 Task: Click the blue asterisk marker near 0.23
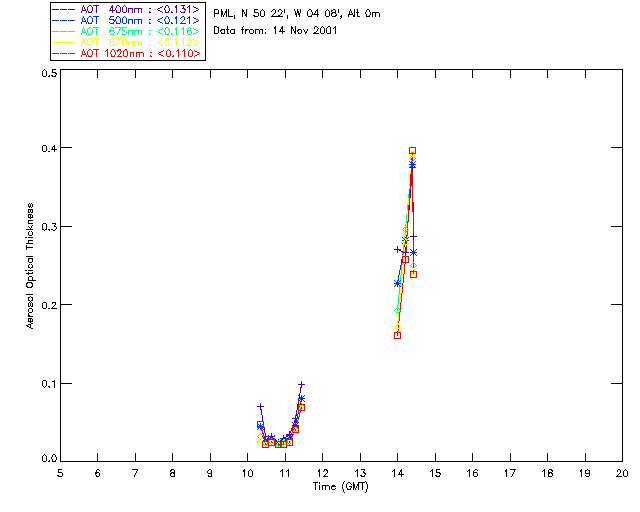397,283
